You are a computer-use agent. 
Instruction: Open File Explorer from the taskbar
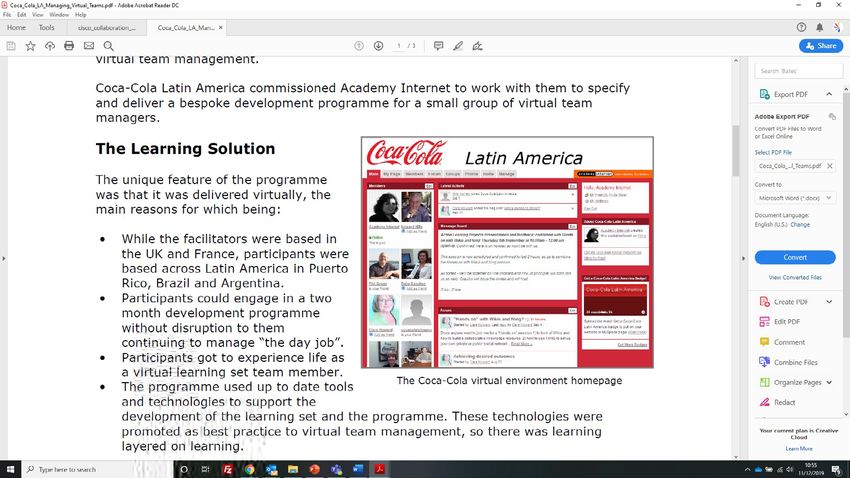293,469
